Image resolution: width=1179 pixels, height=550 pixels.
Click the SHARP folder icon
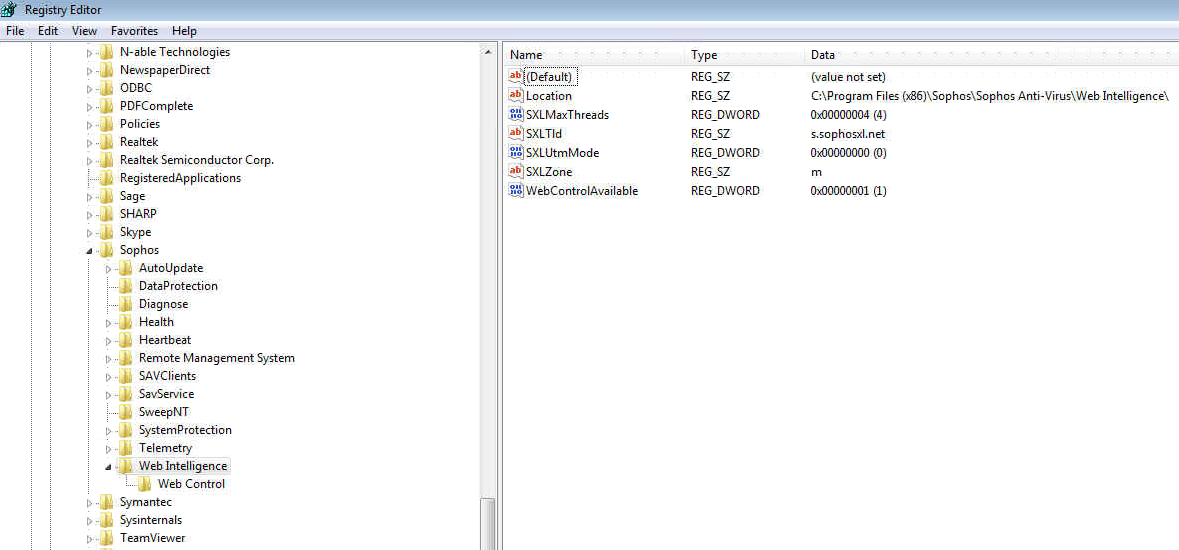pyautogui.click(x=107, y=214)
